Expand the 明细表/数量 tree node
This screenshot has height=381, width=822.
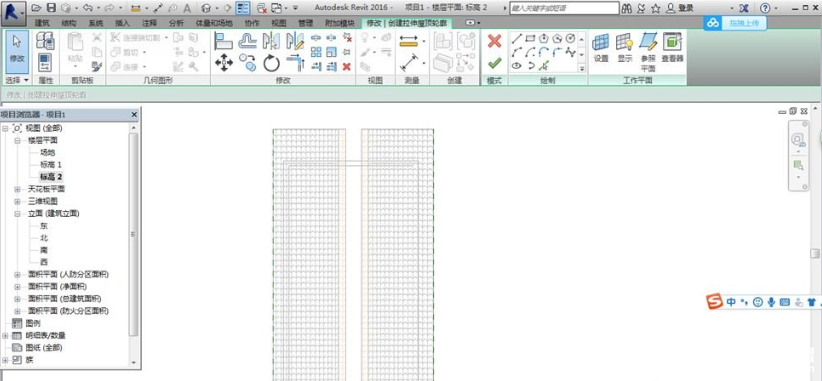point(5,335)
